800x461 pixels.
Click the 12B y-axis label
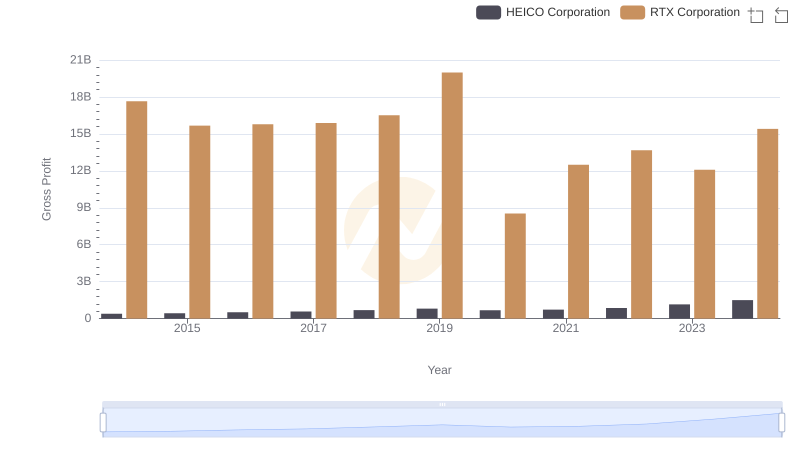point(81,170)
